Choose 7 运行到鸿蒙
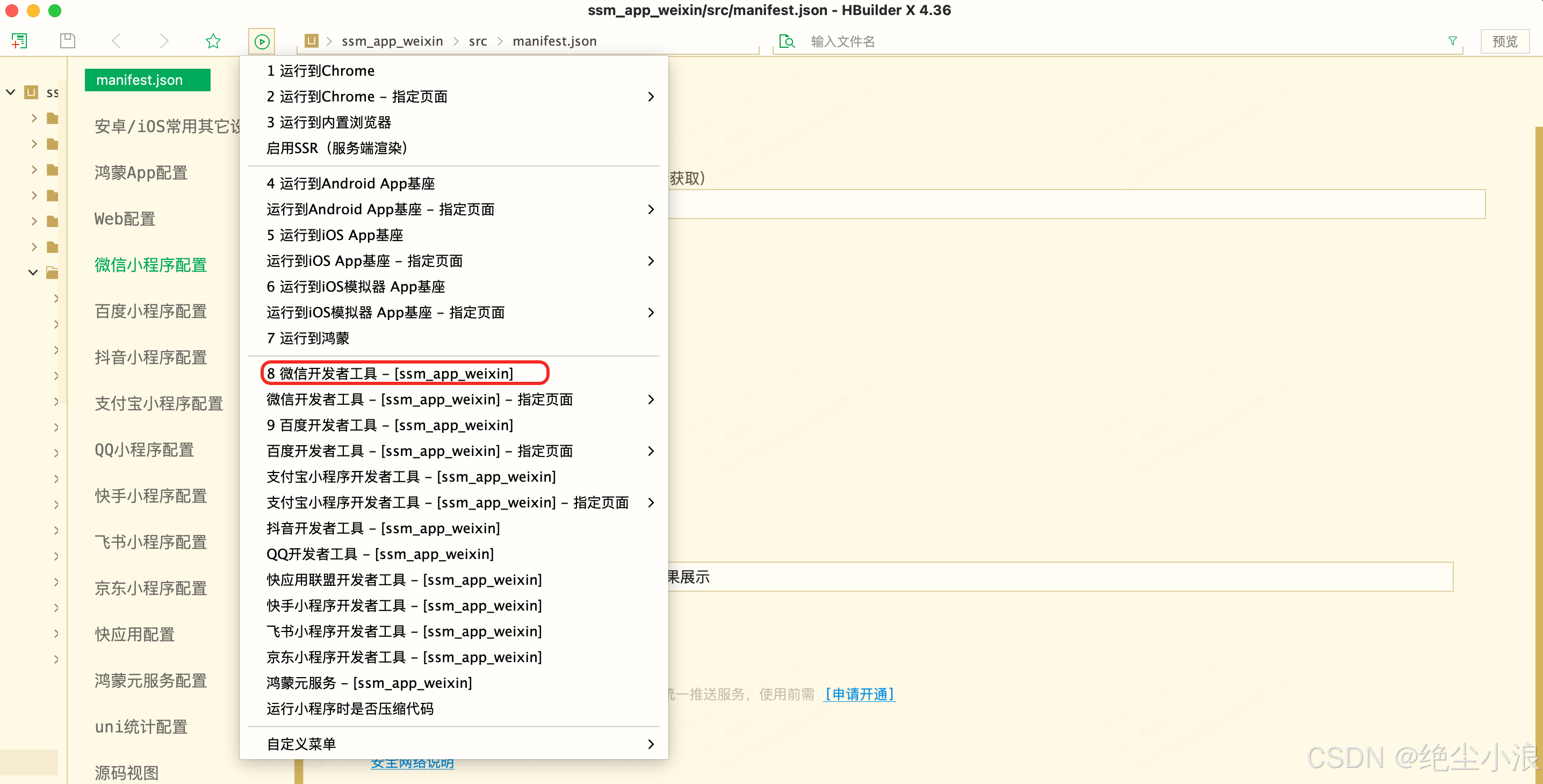 click(x=454, y=338)
